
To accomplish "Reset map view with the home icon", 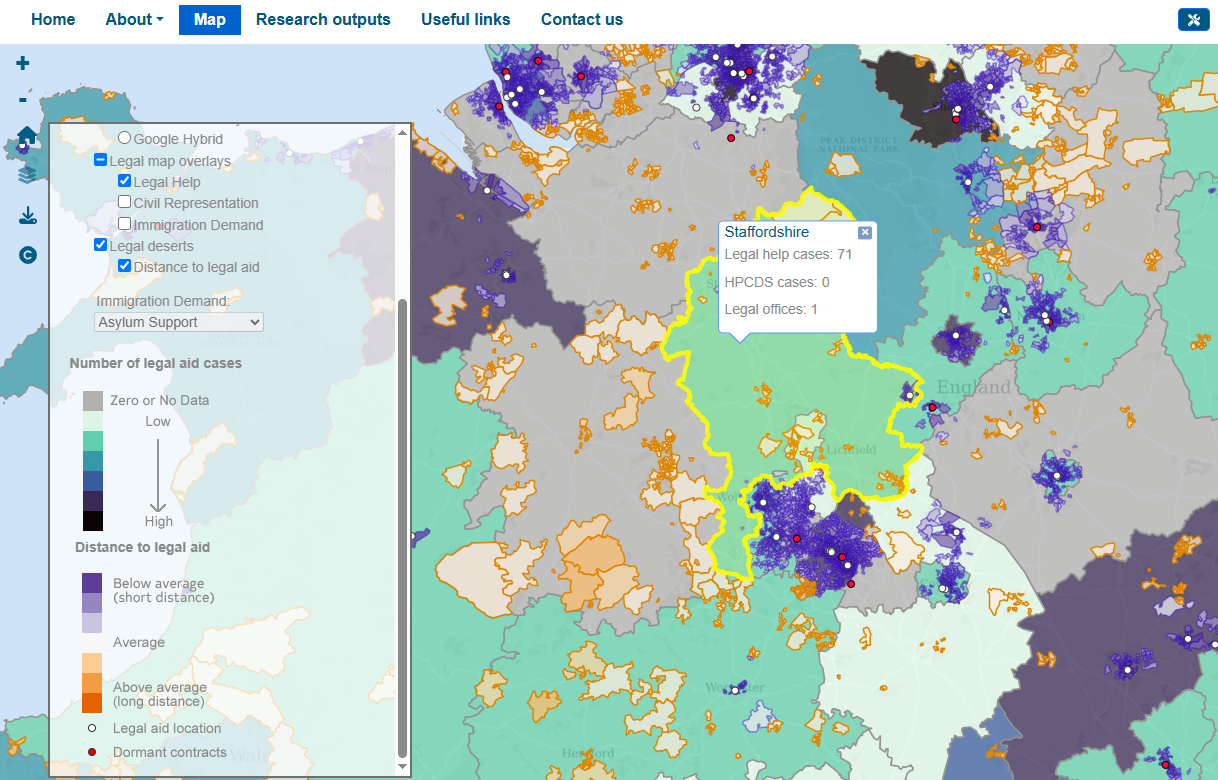I will point(27,135).
